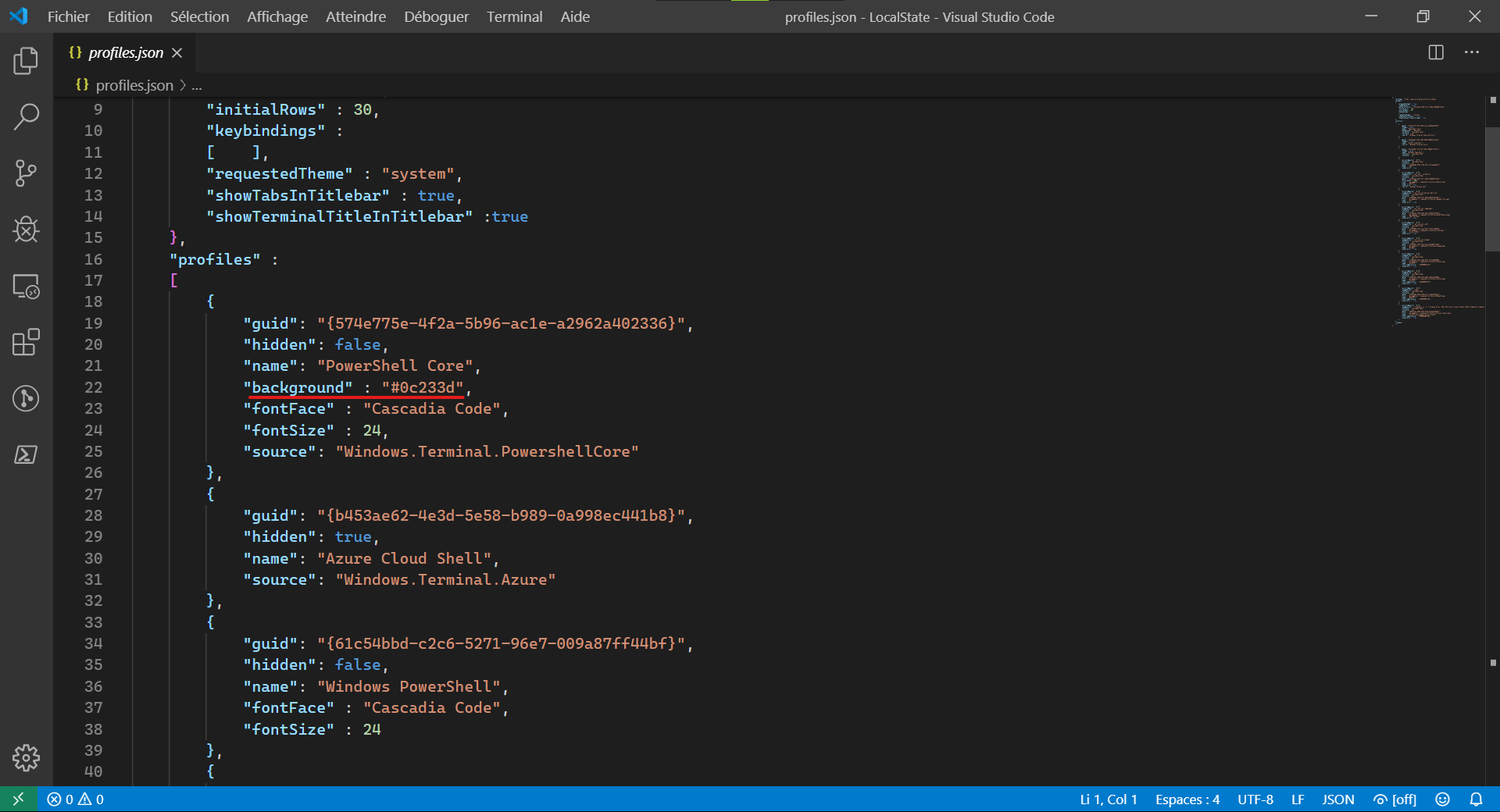The width and height of the screenshot is (1500, 812).
Task: Open the PowerShell sidebar panel
Action: coord(26,454)
